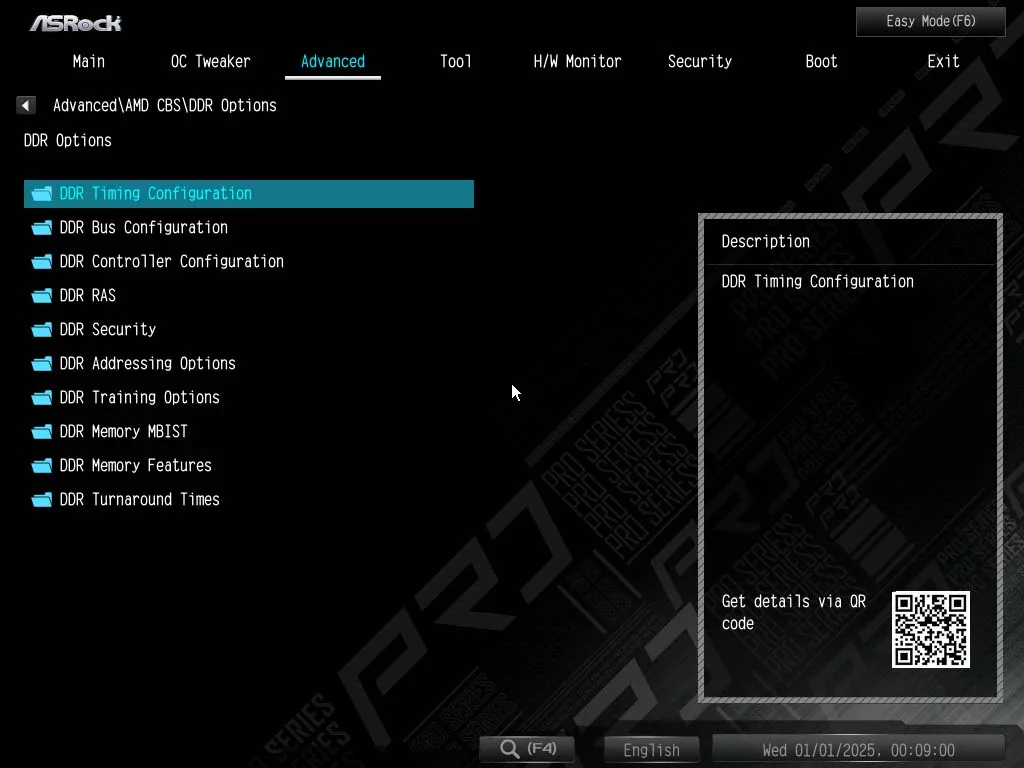Open DDR Controller Configuration submenu
This screenshot has width=1024, height=768.
point(171,262)
